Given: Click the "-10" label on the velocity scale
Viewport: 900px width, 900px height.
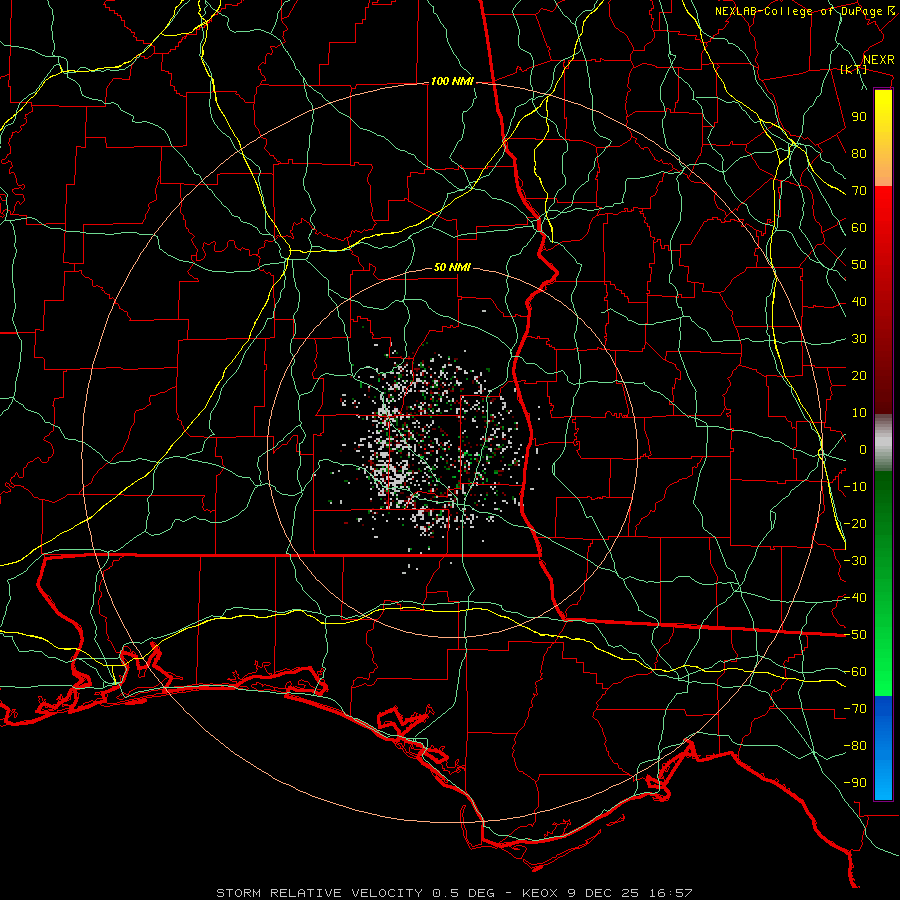Looking at the screenshot, I should tap(855, 487).
